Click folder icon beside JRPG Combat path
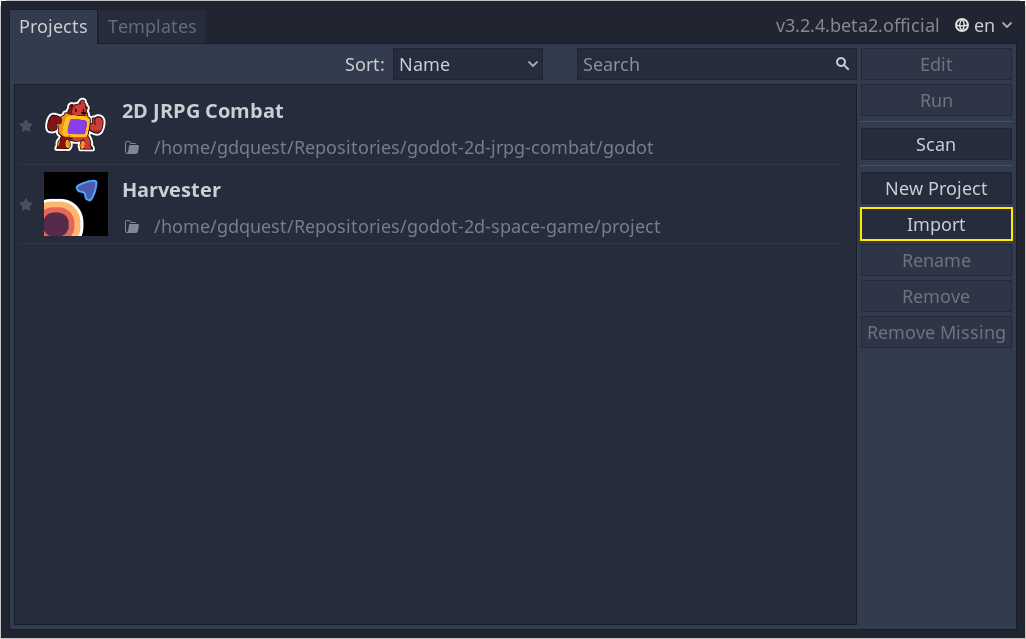Viewport: 1026px width, 639px height. 132,148
